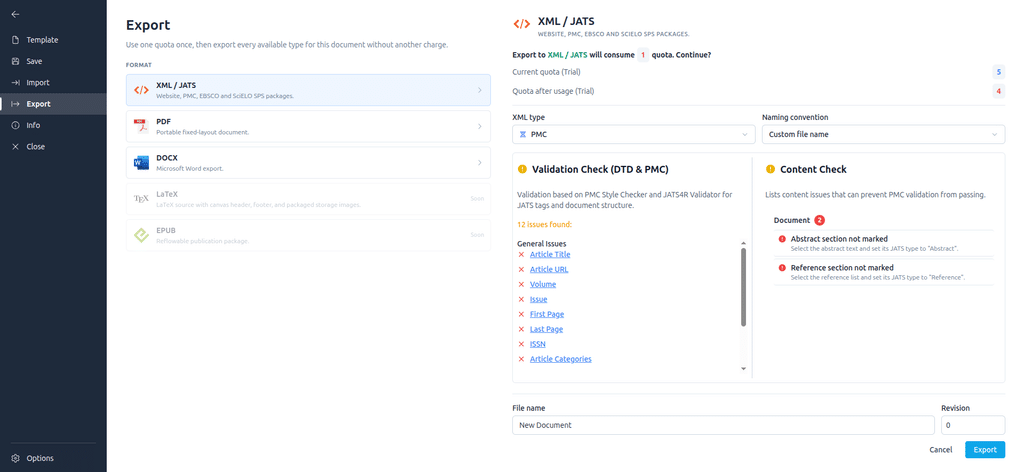Click the back arrow icon in sidebar
The height and width of the screenshot is (472, 1024).
(x=15, y=14)
